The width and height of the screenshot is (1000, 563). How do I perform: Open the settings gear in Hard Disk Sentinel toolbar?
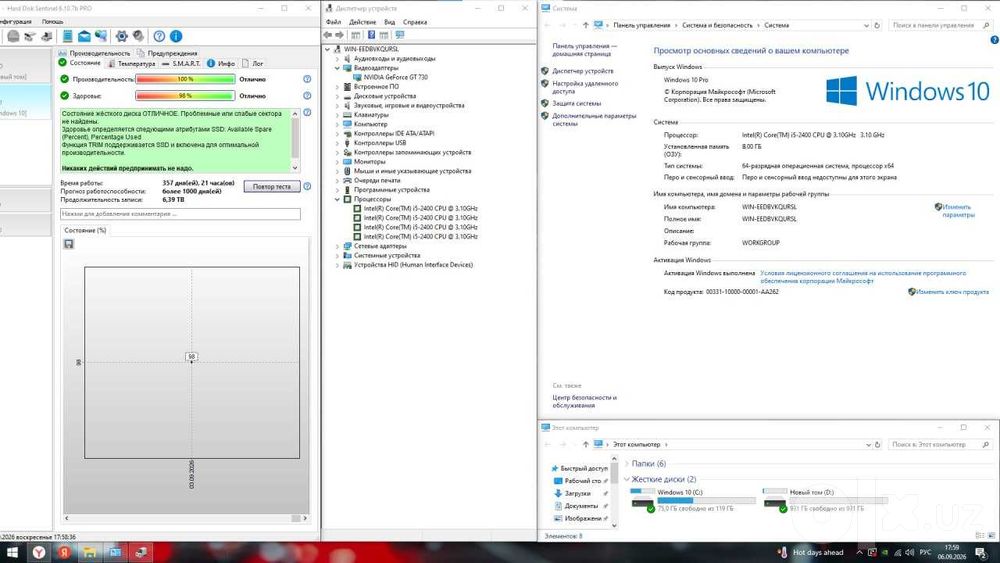(121, 36)
